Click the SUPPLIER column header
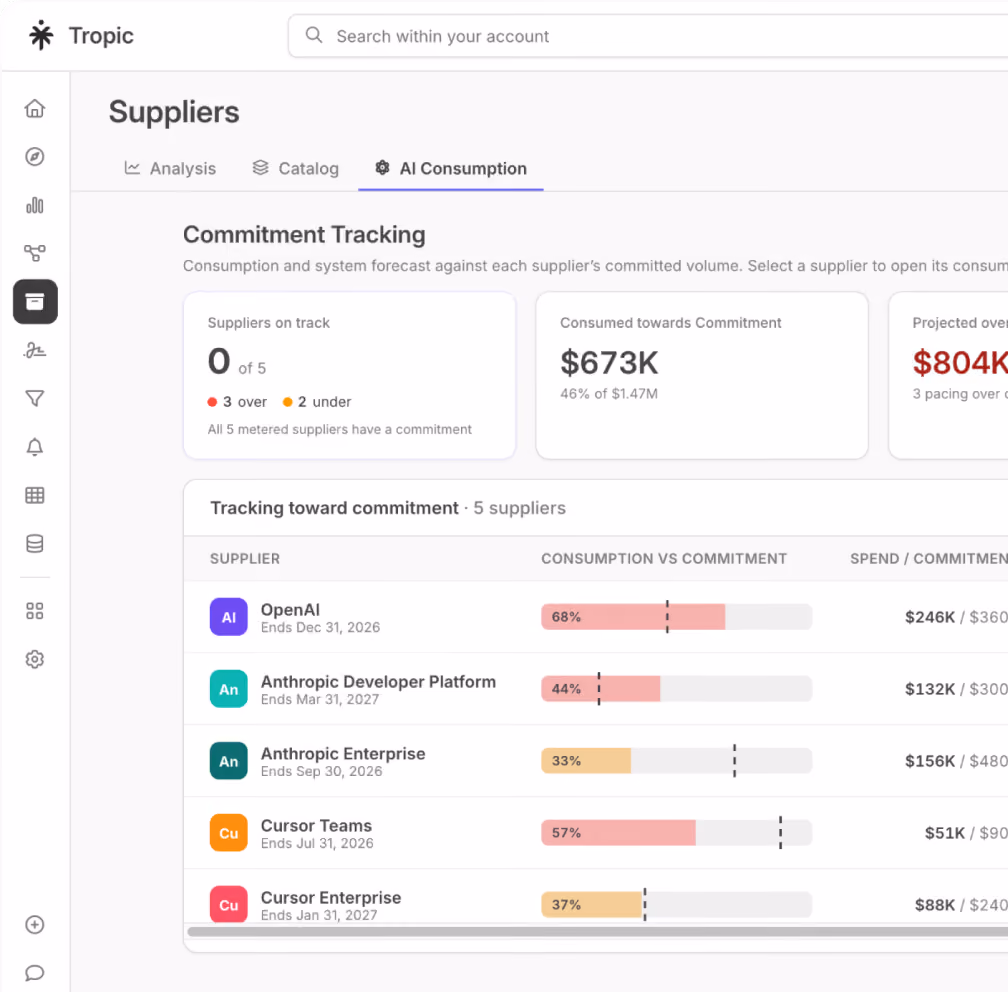Image resolution: width=1008 pixels, height=992 pixels. [x=245, y=559]
